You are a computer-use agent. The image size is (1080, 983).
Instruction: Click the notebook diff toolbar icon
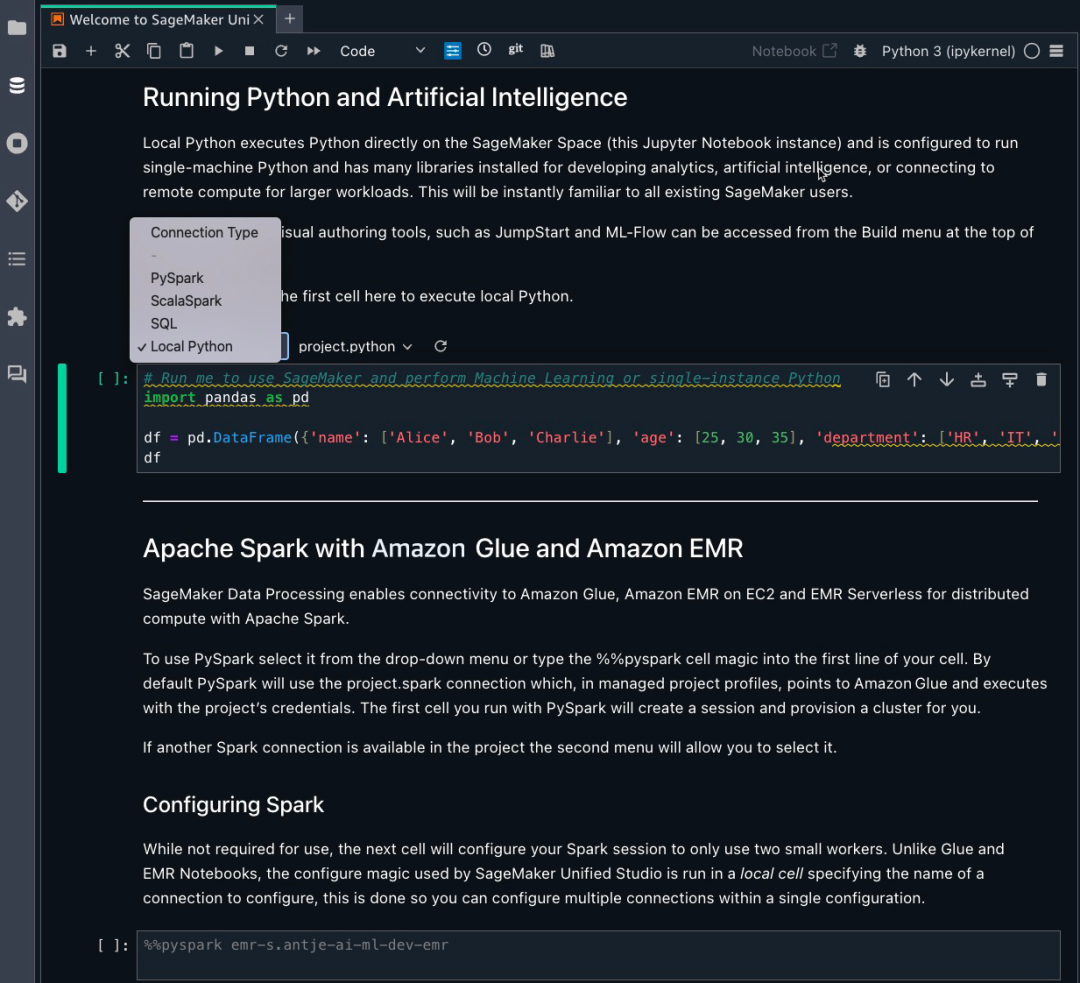[x=548, y=51]
